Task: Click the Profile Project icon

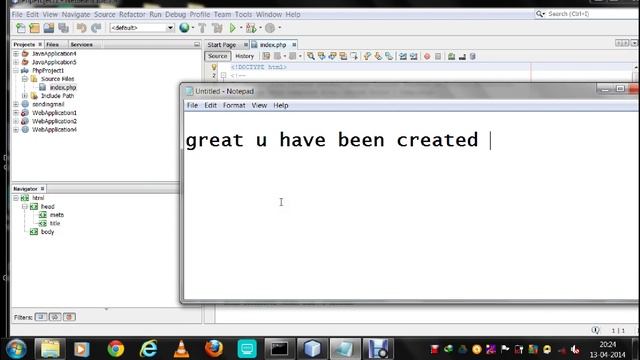Action: (270, 28)
